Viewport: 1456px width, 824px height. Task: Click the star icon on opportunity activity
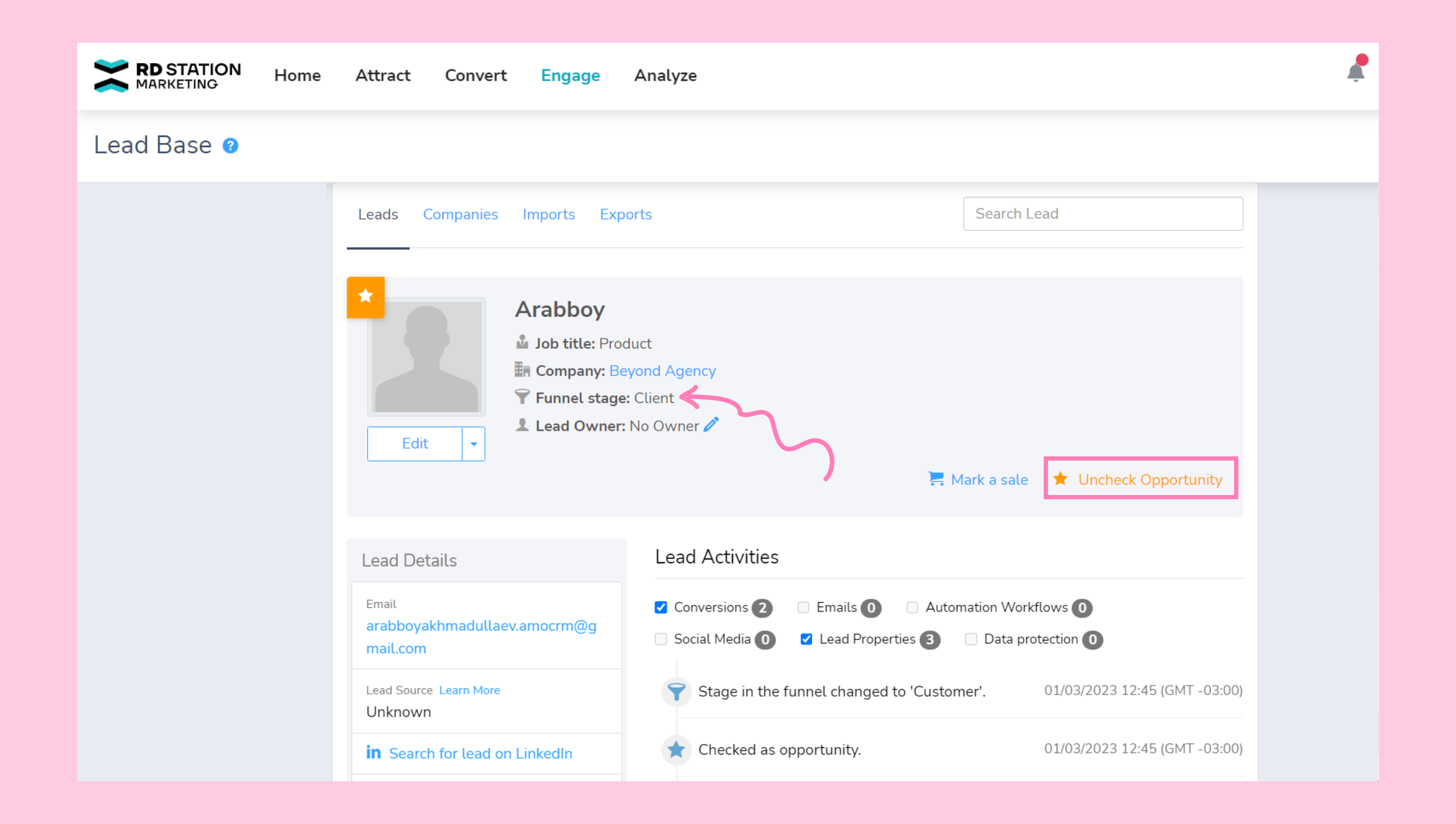pos(676,749)
